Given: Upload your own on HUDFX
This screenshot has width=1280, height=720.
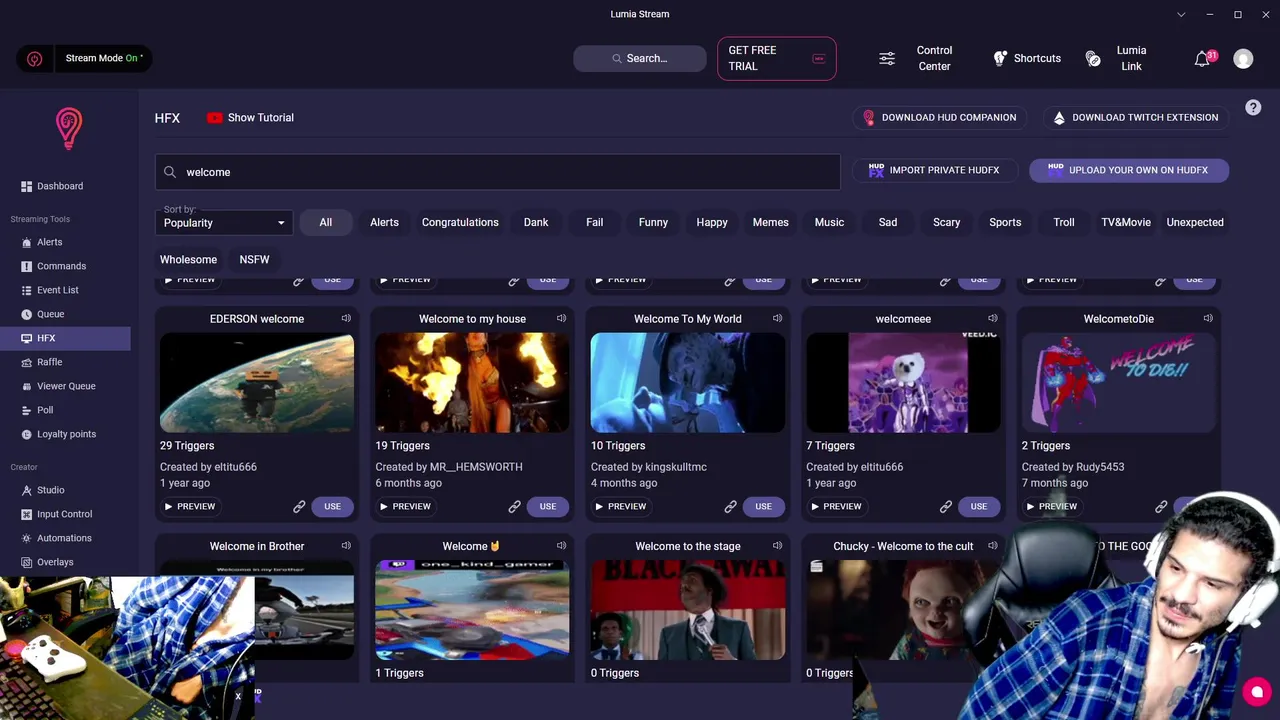Looking at the screenshot, I should (1129, 170).
